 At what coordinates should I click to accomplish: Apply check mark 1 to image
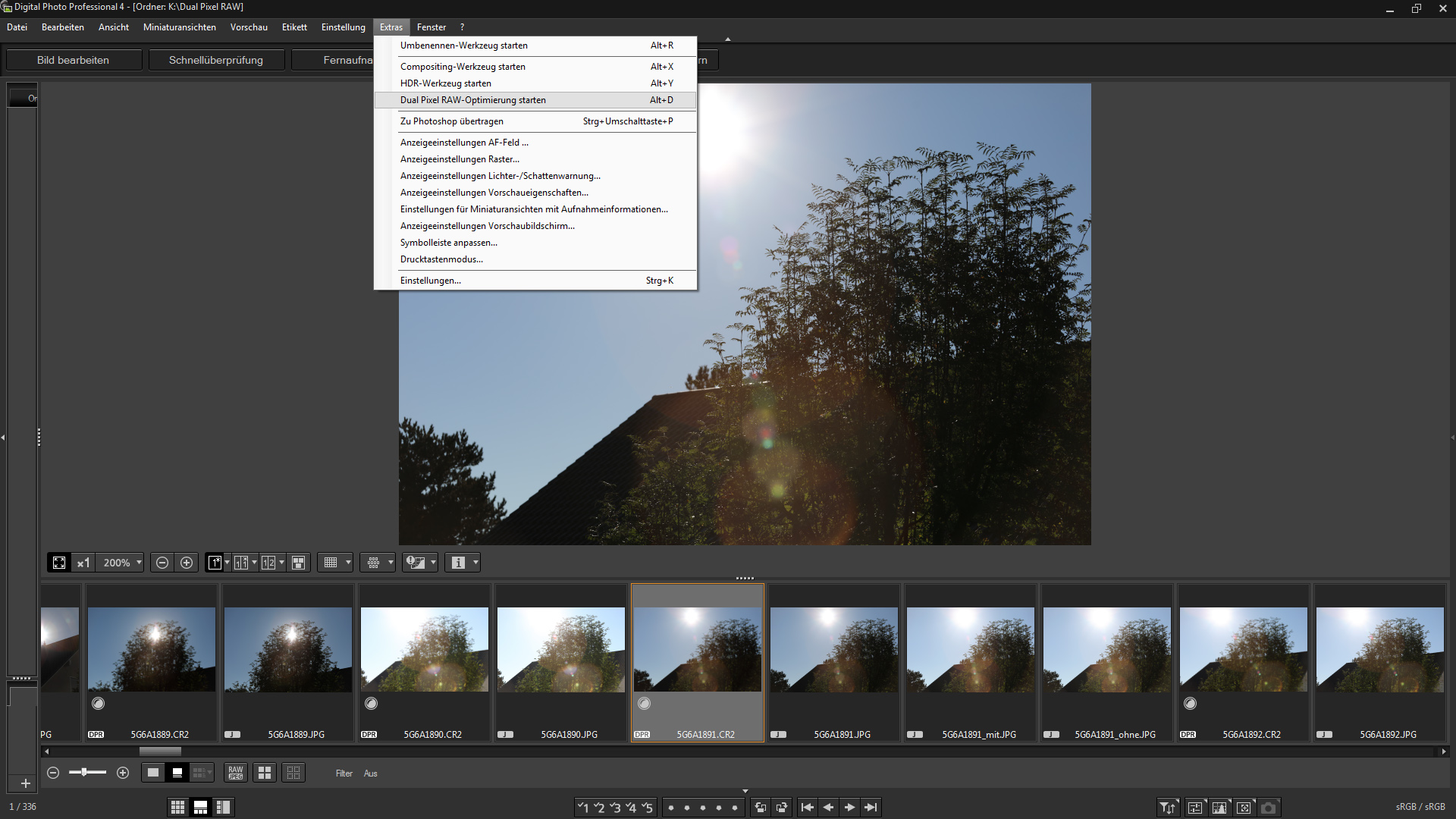(x=582, y=808)
